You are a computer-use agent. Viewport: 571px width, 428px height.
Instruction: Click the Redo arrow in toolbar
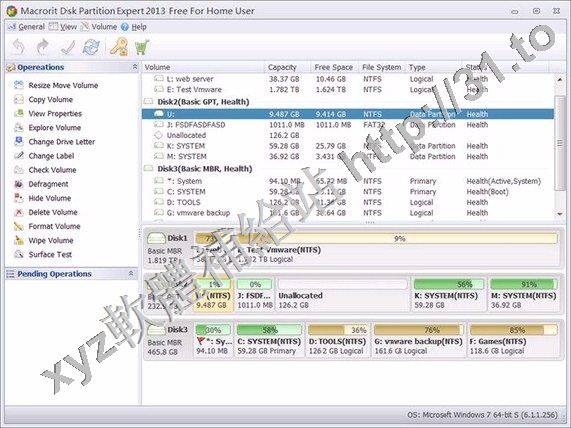pos(43,47)
